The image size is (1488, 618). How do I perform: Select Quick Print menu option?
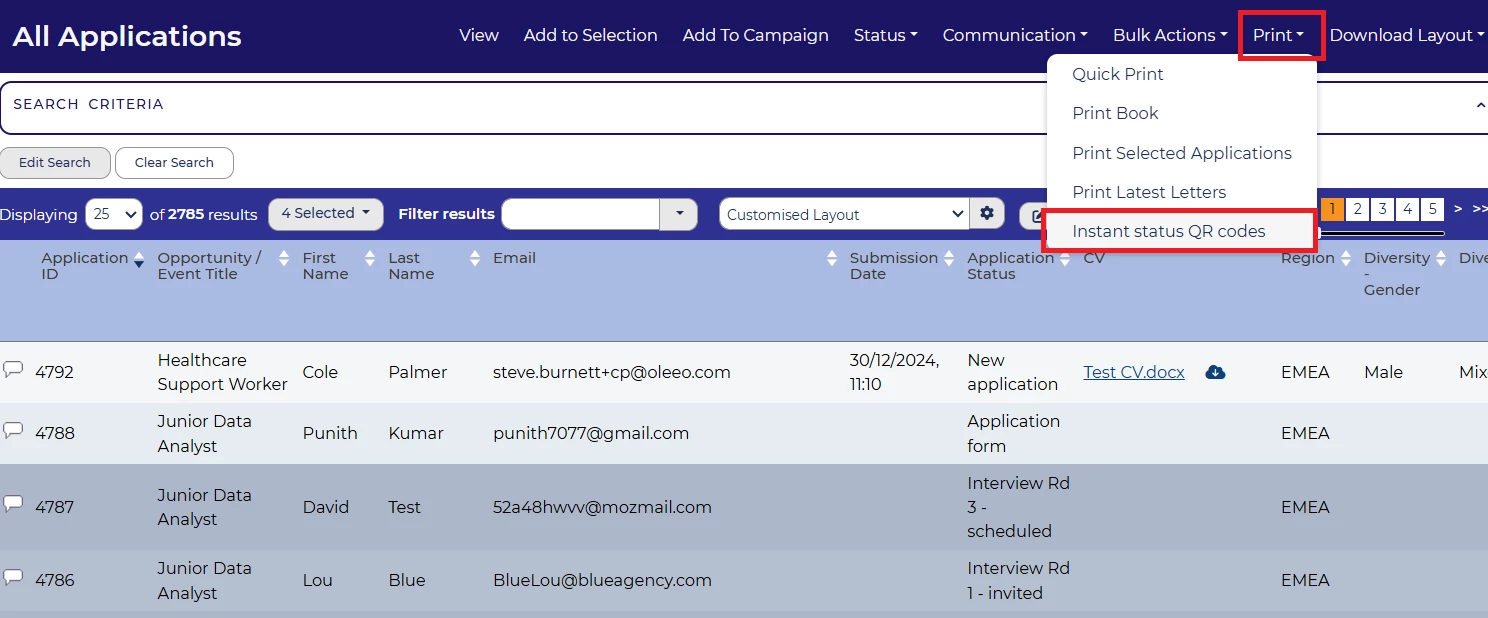point(1117,74)
